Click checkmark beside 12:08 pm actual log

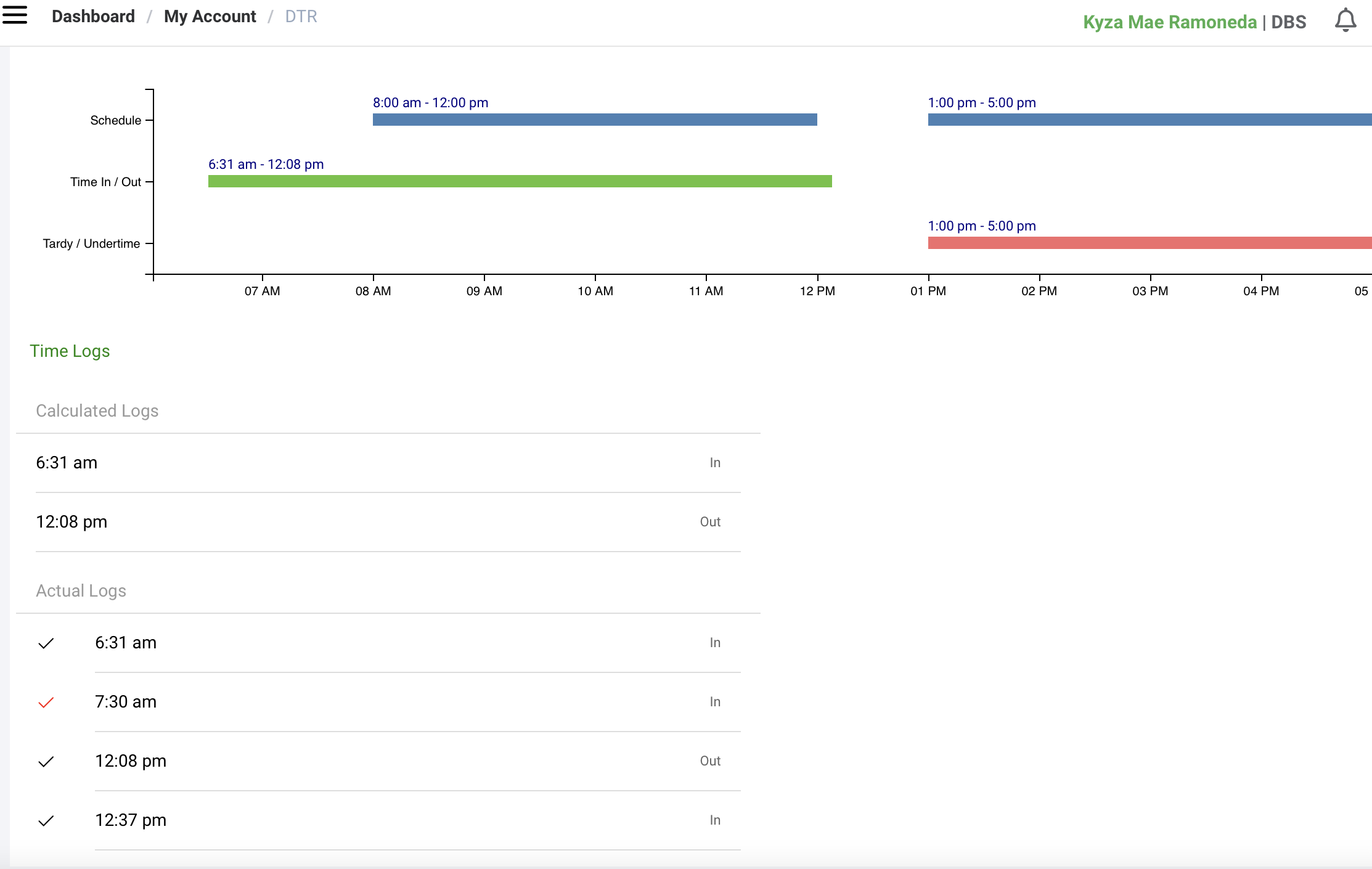click(x=46, y=762)
